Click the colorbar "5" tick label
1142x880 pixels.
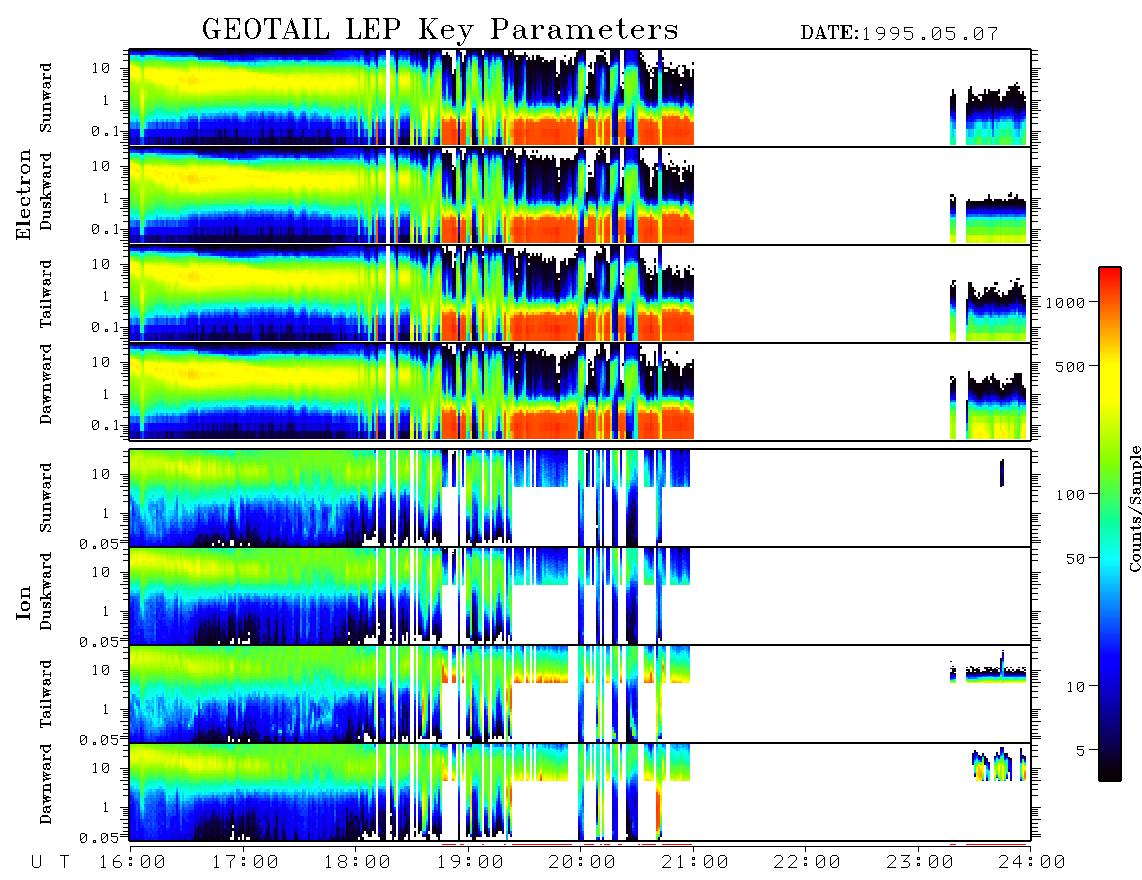[1080, 751]
